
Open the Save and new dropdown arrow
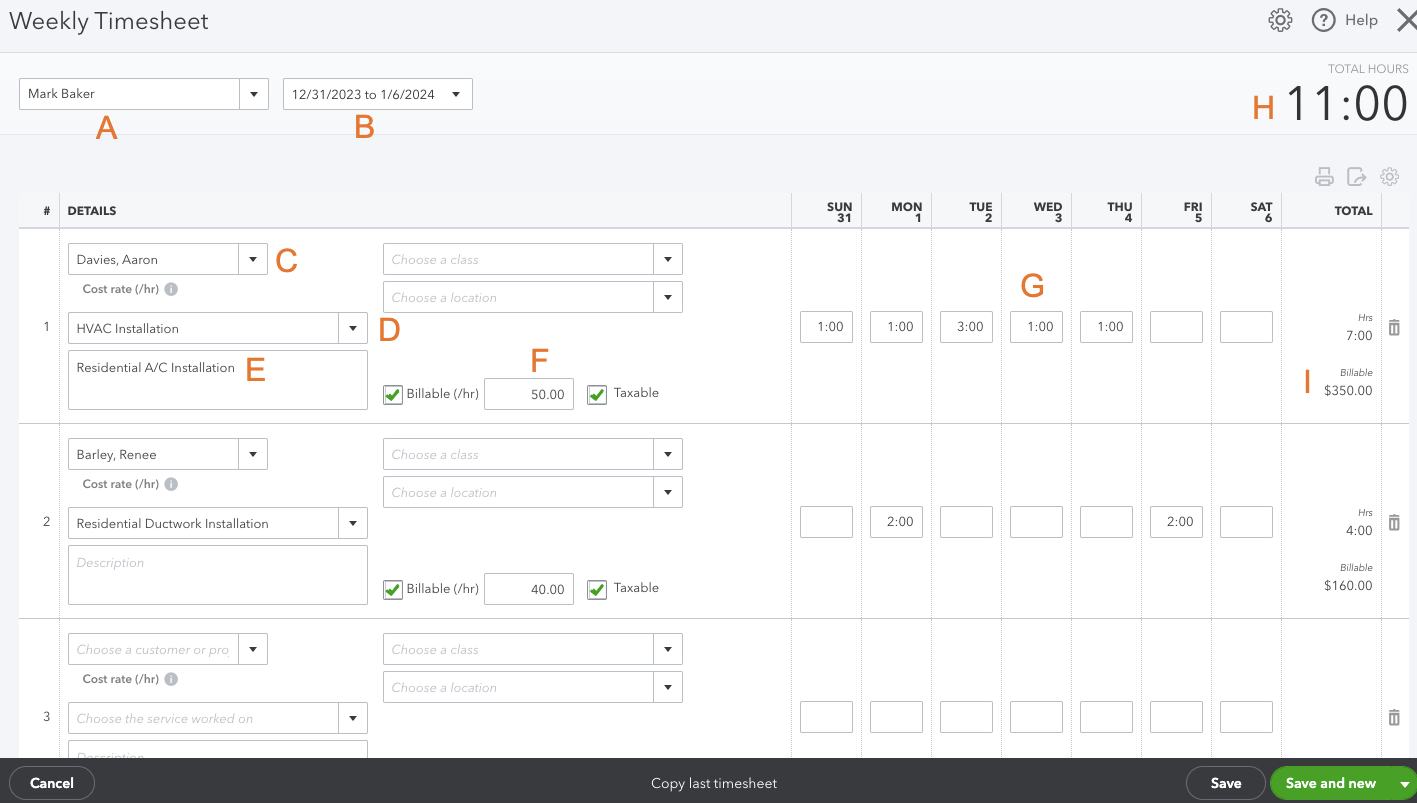click(1404, 782)
